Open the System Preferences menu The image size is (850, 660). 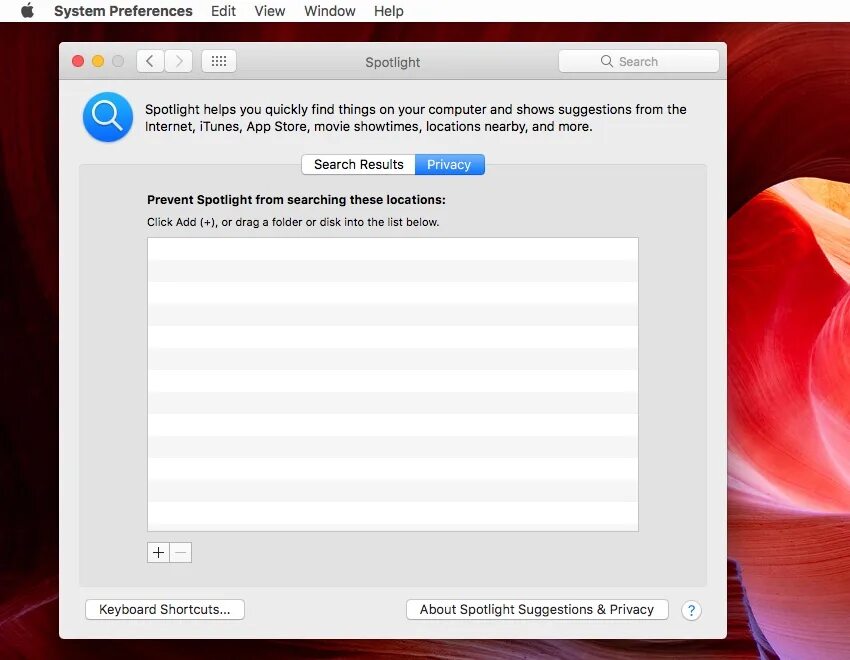pyautogui.click(x=123, y=11)
